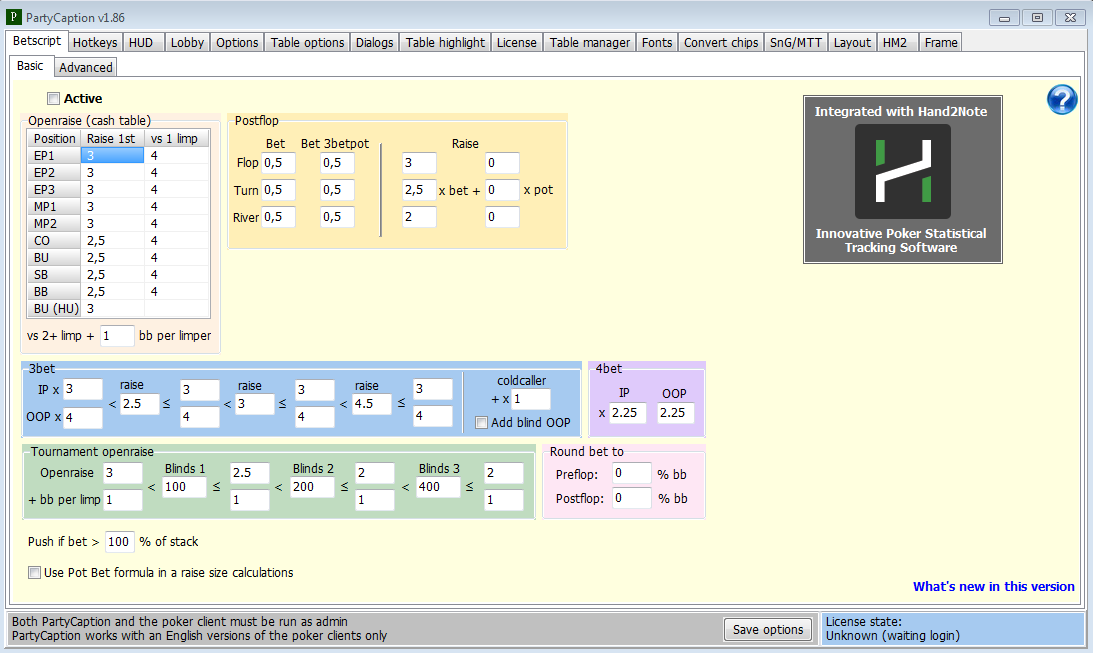This screenshot has height=653, width=1093.
Task: Edit 3bet IP x first field
Action: click(x=83, y=389)
